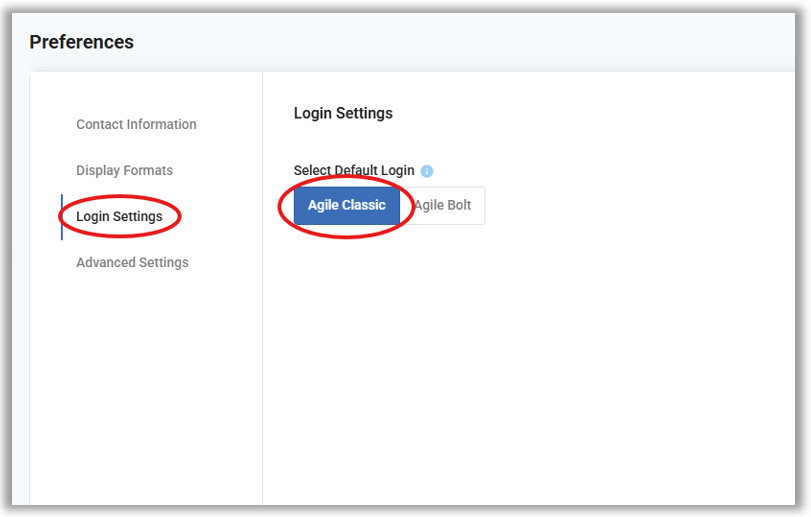Click the info icon beside Select Default Login
This screenshot has width=811, height=517.
427,171
